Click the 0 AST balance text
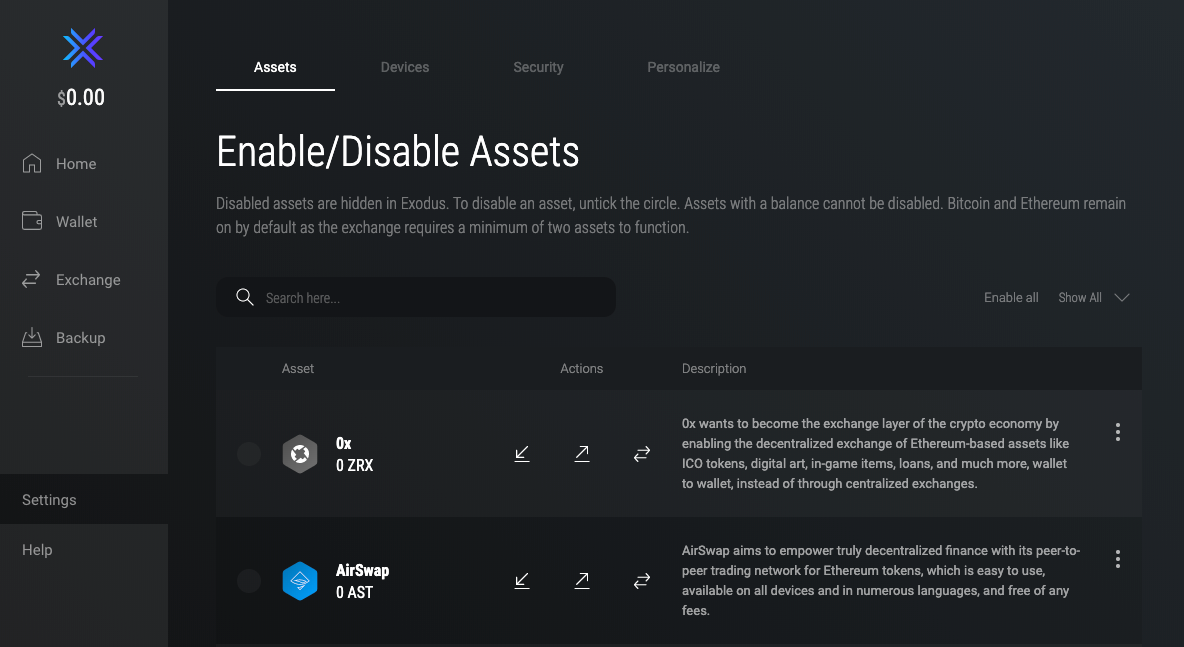The image size is (1184, 647). [x=354, y=592]
